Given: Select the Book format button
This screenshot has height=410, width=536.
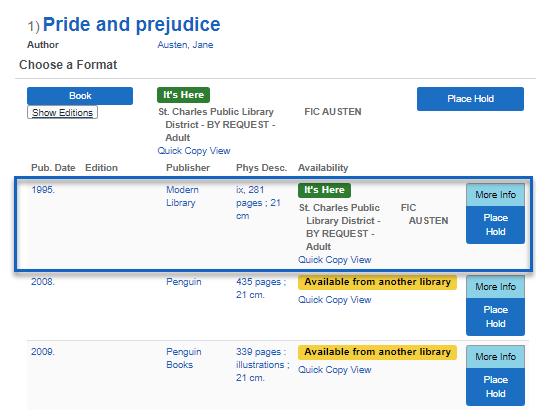Looking at the screenshot, I should click(80, 96).
